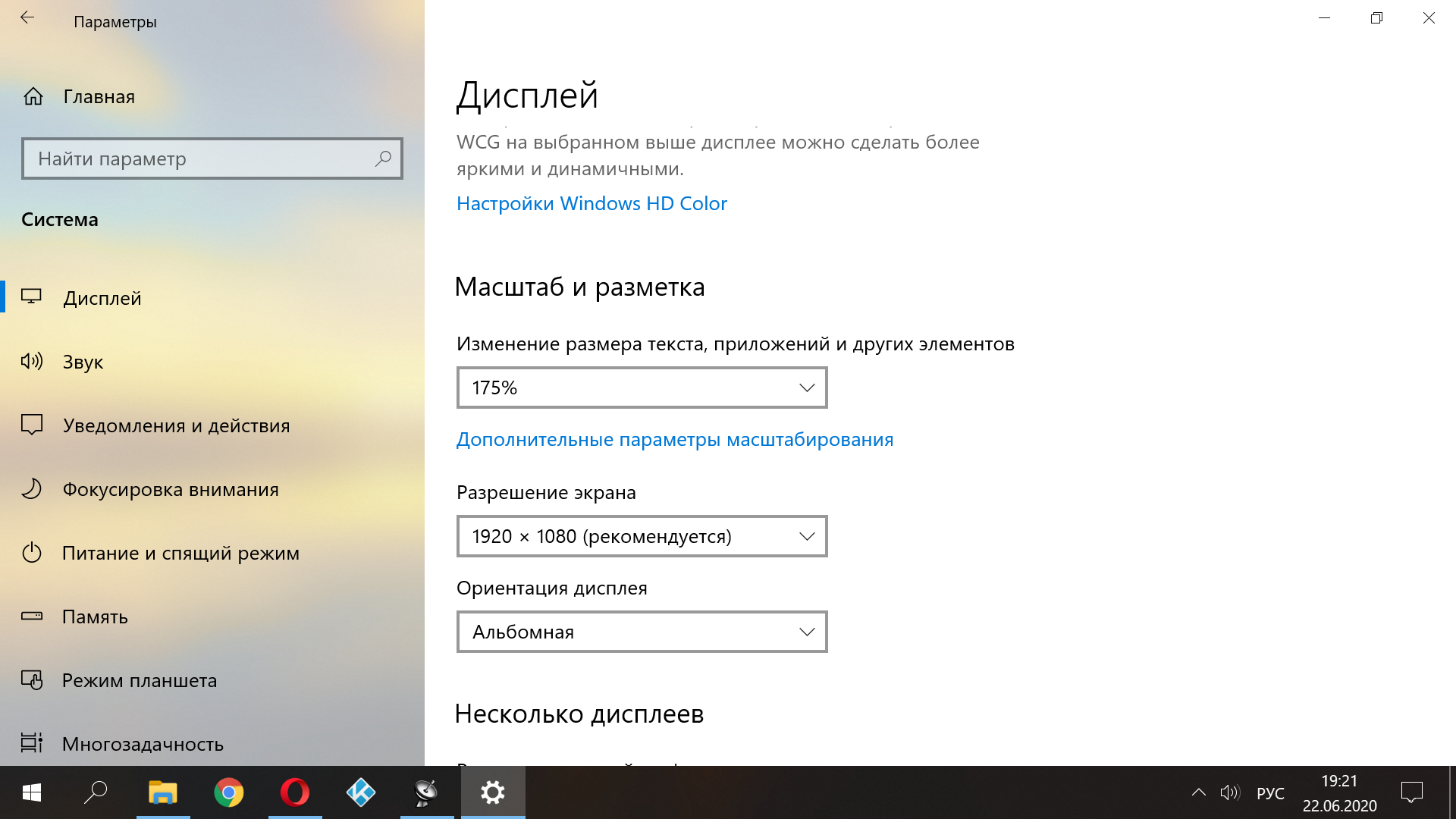The image size is (1456, 819).
Task: Open Kodi from the taskbar
Action: tap(361, 792)
